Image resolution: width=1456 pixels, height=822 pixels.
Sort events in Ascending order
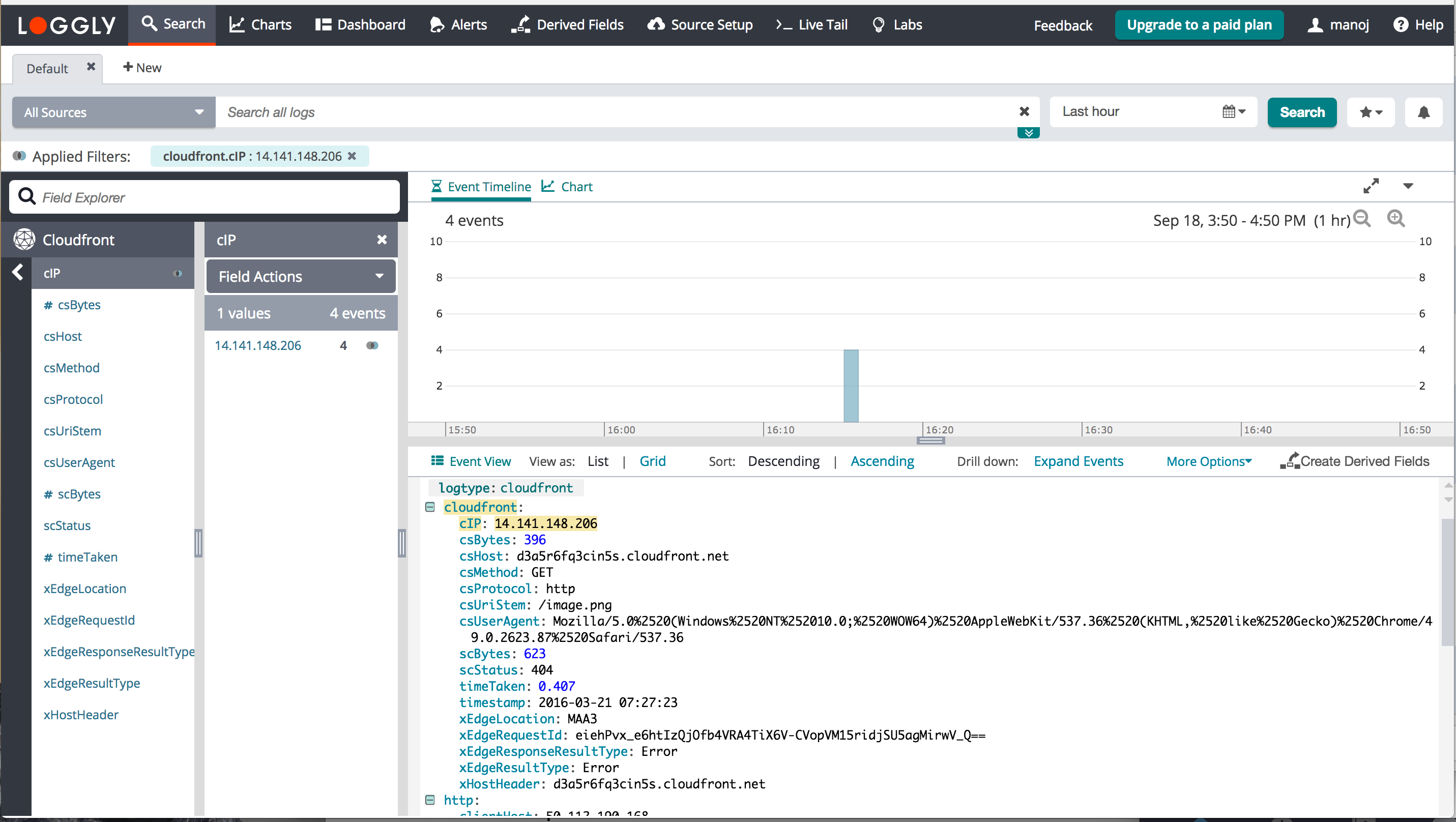click(x=882, y=461)
